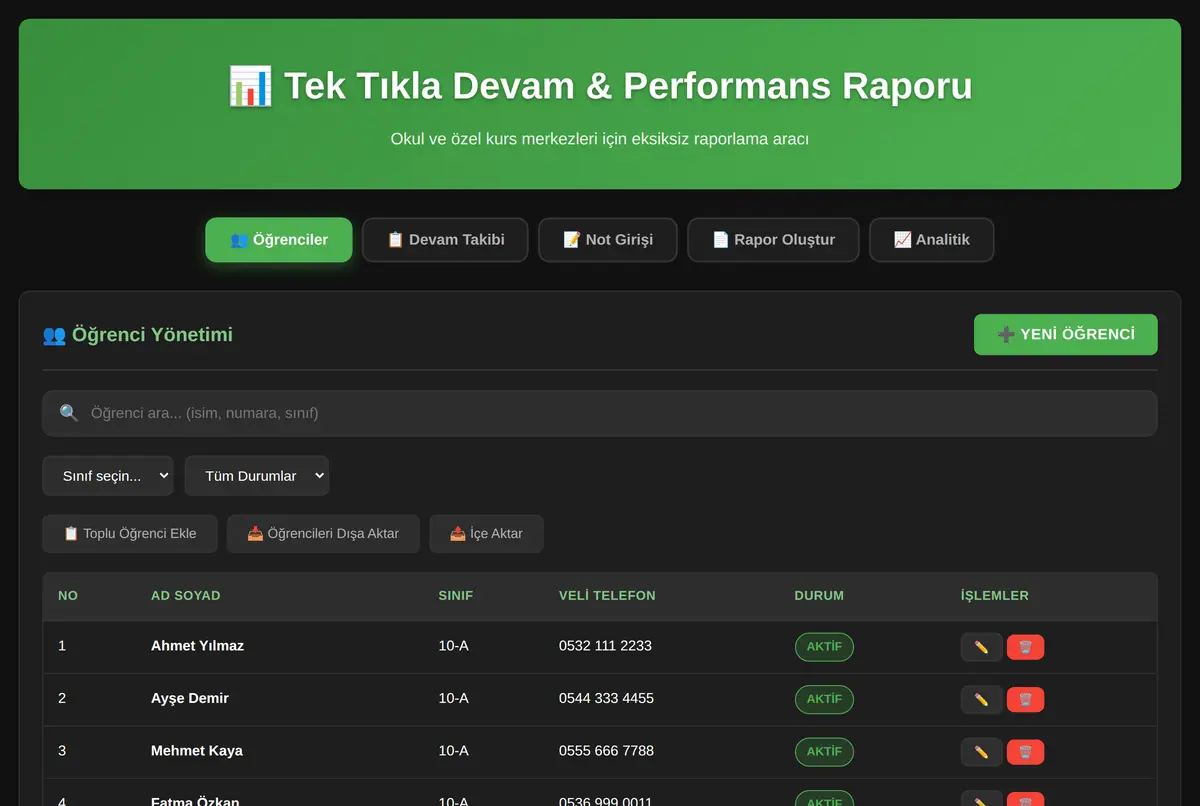The width and height of the screenshot is (1200, 806).
Task: Delete Ahmet Yılmaz with trash icon
Action: 1025,647
